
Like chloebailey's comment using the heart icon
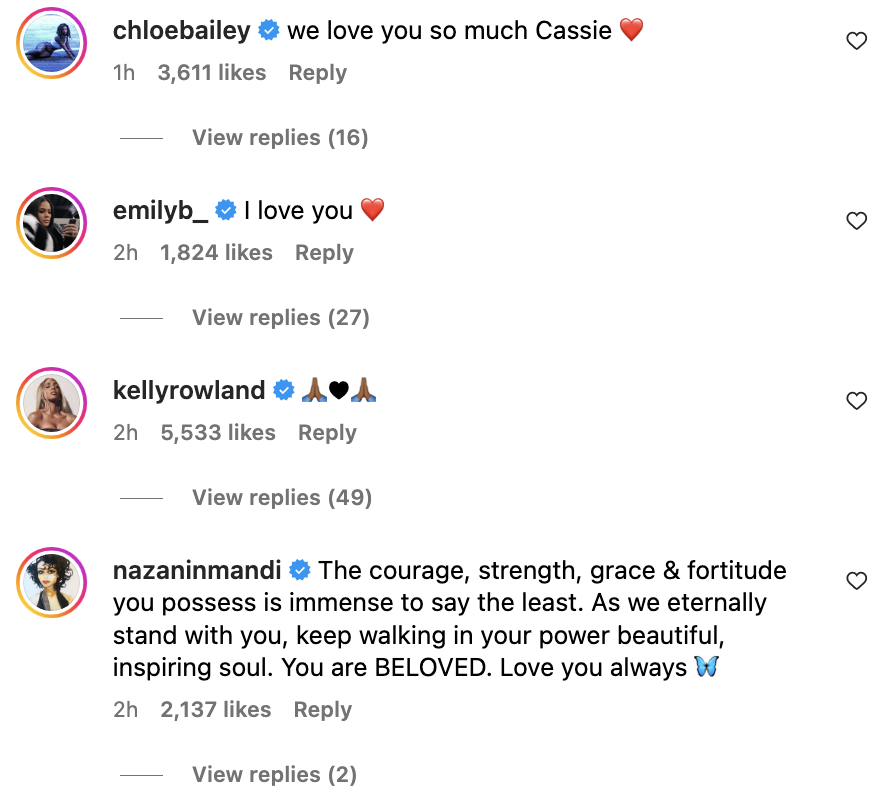[x=857, y=41]
